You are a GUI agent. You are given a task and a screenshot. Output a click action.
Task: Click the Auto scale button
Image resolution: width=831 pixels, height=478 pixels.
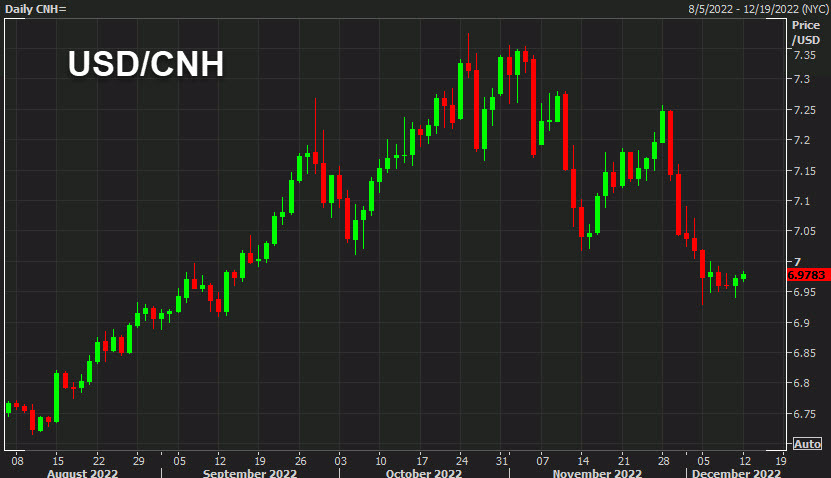click(807, 444)
